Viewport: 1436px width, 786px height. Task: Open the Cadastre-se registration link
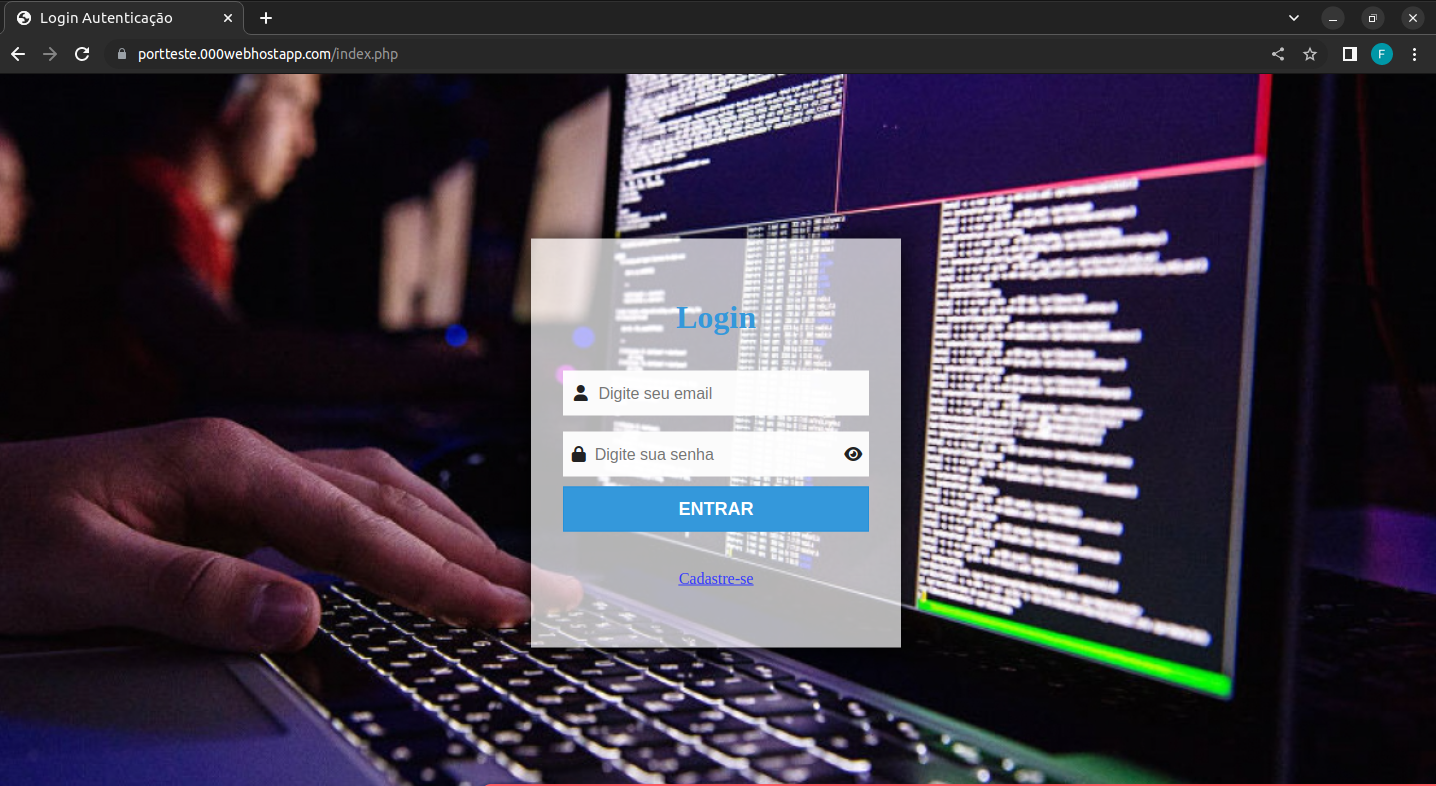click(715, 578)
